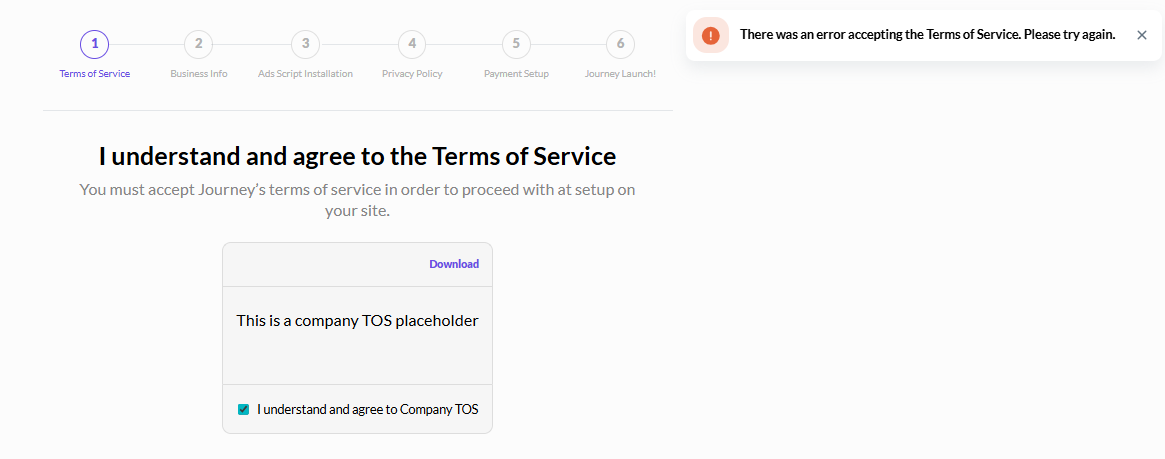Jump to step 4 circle
Screen dimensions: 1165x459
[411, 44]
